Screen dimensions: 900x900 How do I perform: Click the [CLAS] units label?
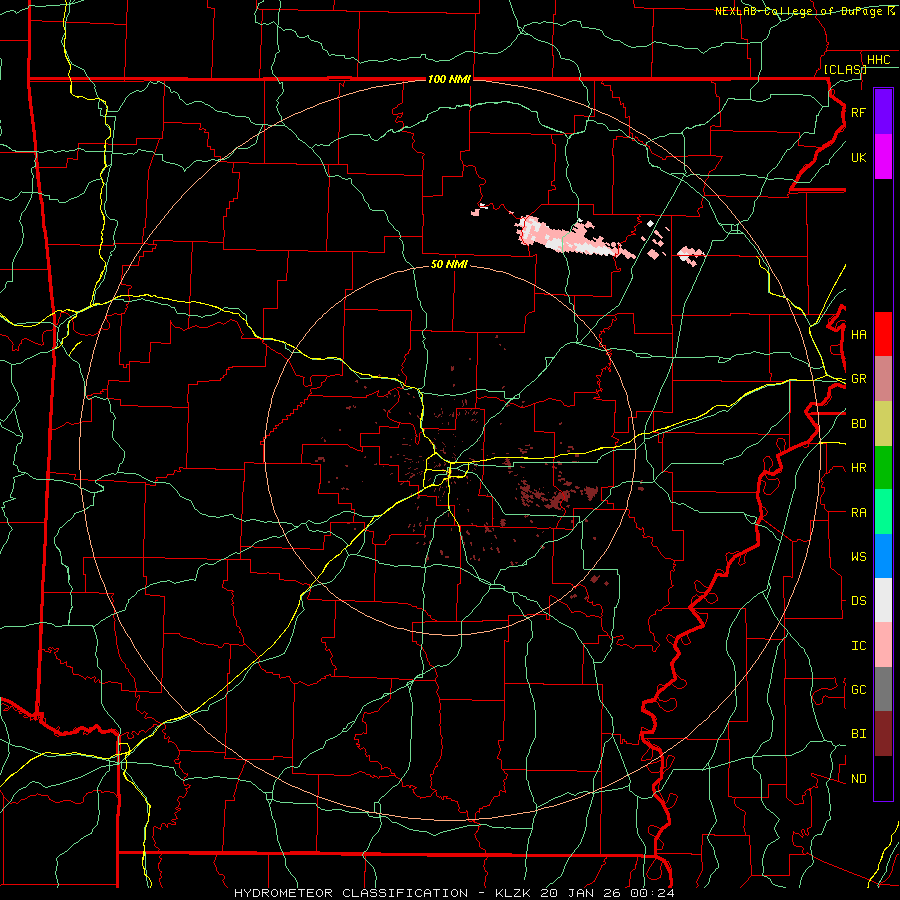click(x=845, y=69)
